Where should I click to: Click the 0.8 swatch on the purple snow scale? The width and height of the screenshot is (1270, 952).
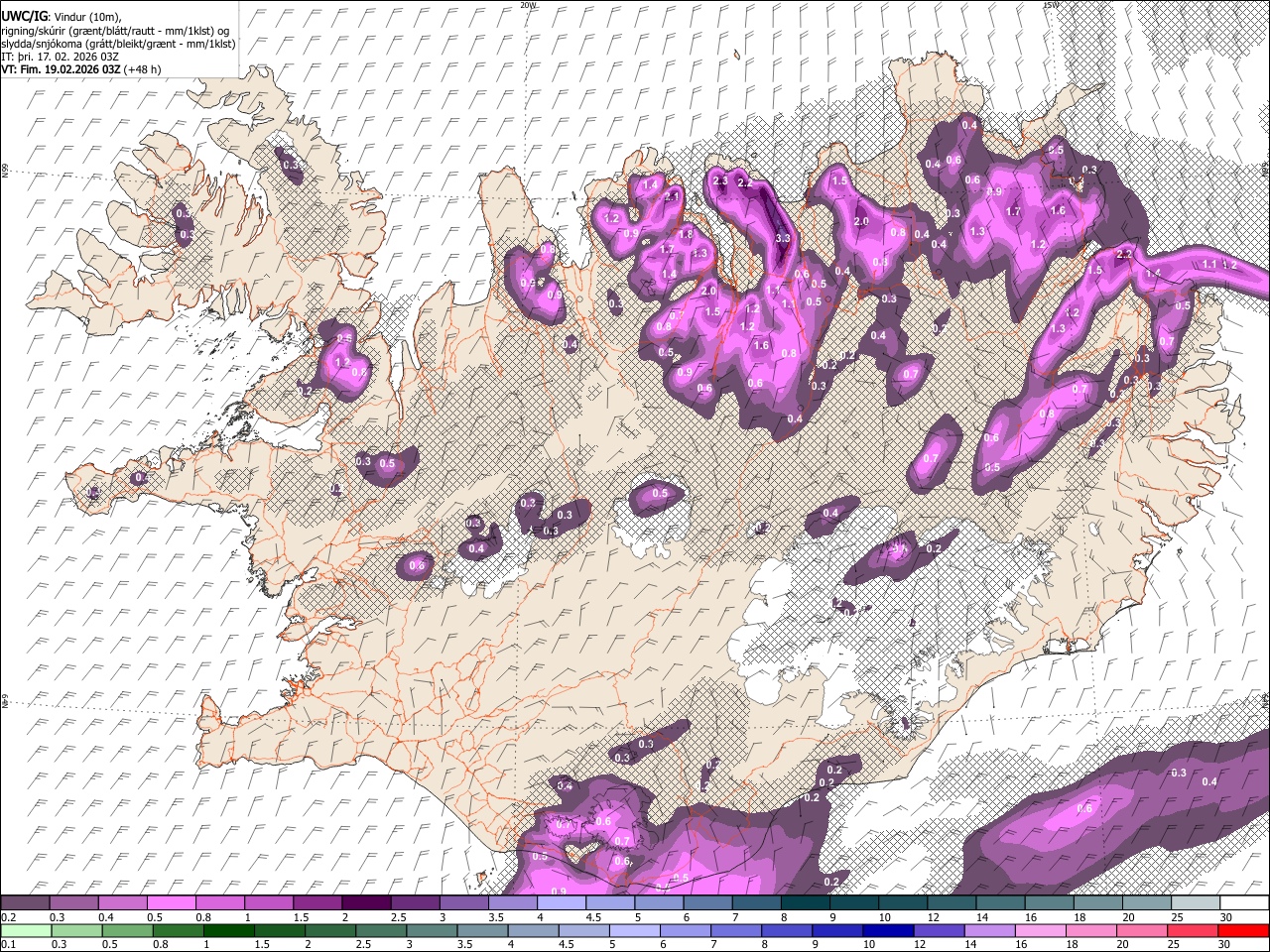coord(219,903)
